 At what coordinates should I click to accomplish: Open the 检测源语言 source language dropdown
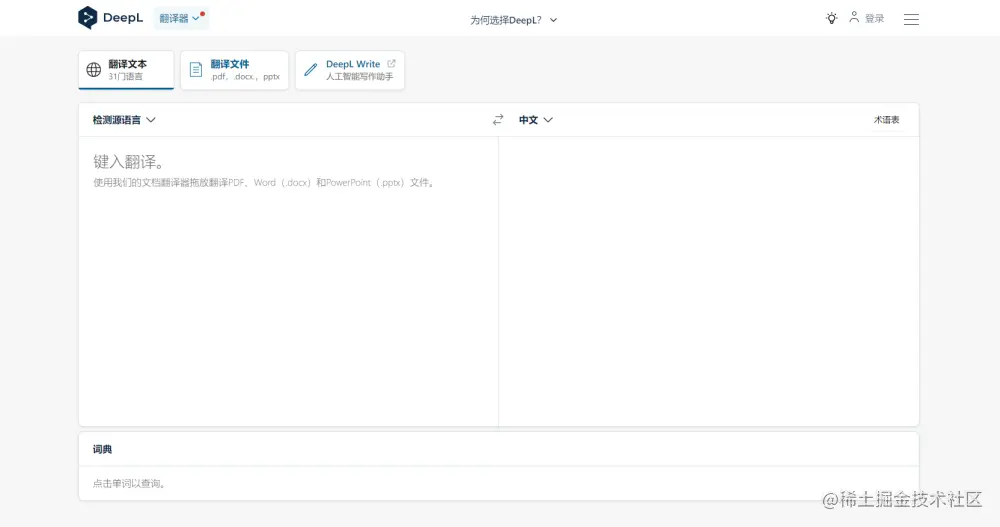pos(124,120)
